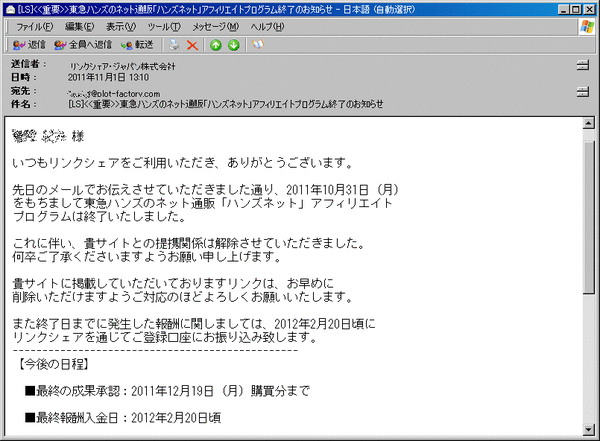
Task: Click the vertical scrollbar thumb
Action: click(x=589, y=217)
